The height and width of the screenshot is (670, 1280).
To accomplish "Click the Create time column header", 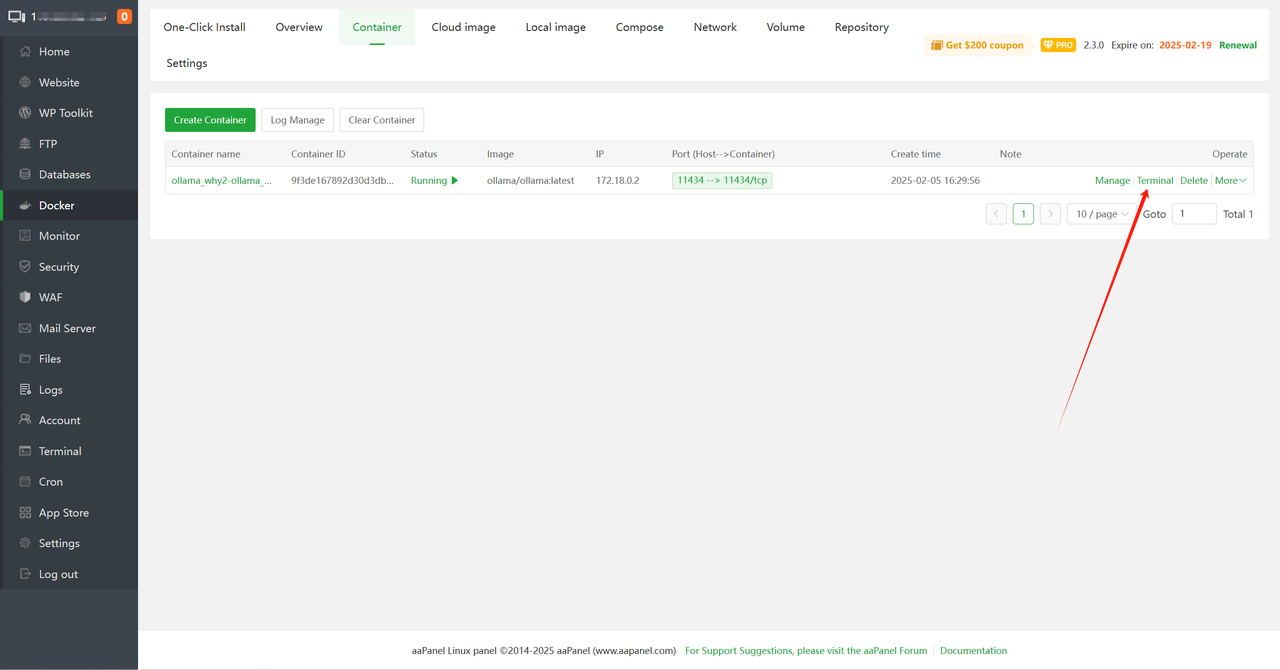I will (x=916, y=154).
